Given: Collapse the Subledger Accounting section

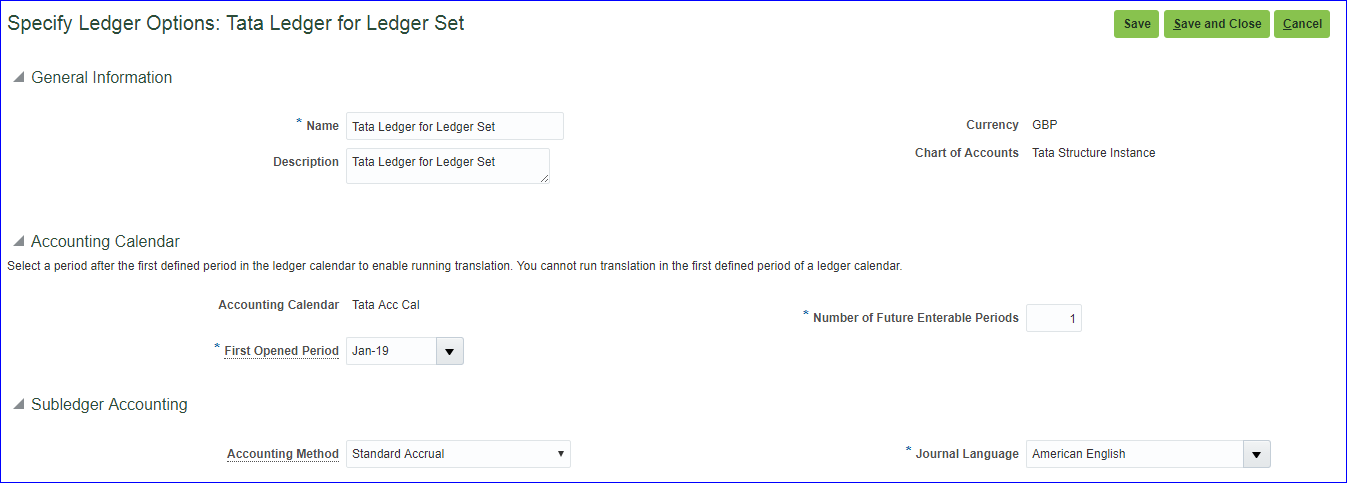Looking at the screenshot, I should click(18, 405).
